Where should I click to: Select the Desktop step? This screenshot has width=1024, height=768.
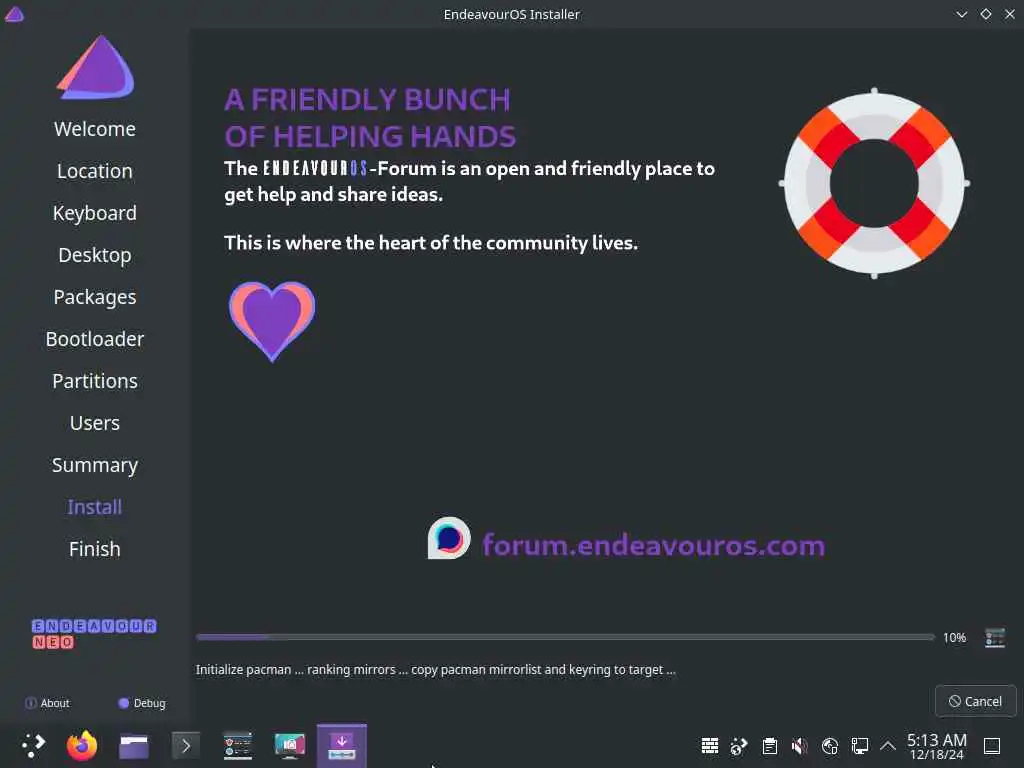(95, 255)
